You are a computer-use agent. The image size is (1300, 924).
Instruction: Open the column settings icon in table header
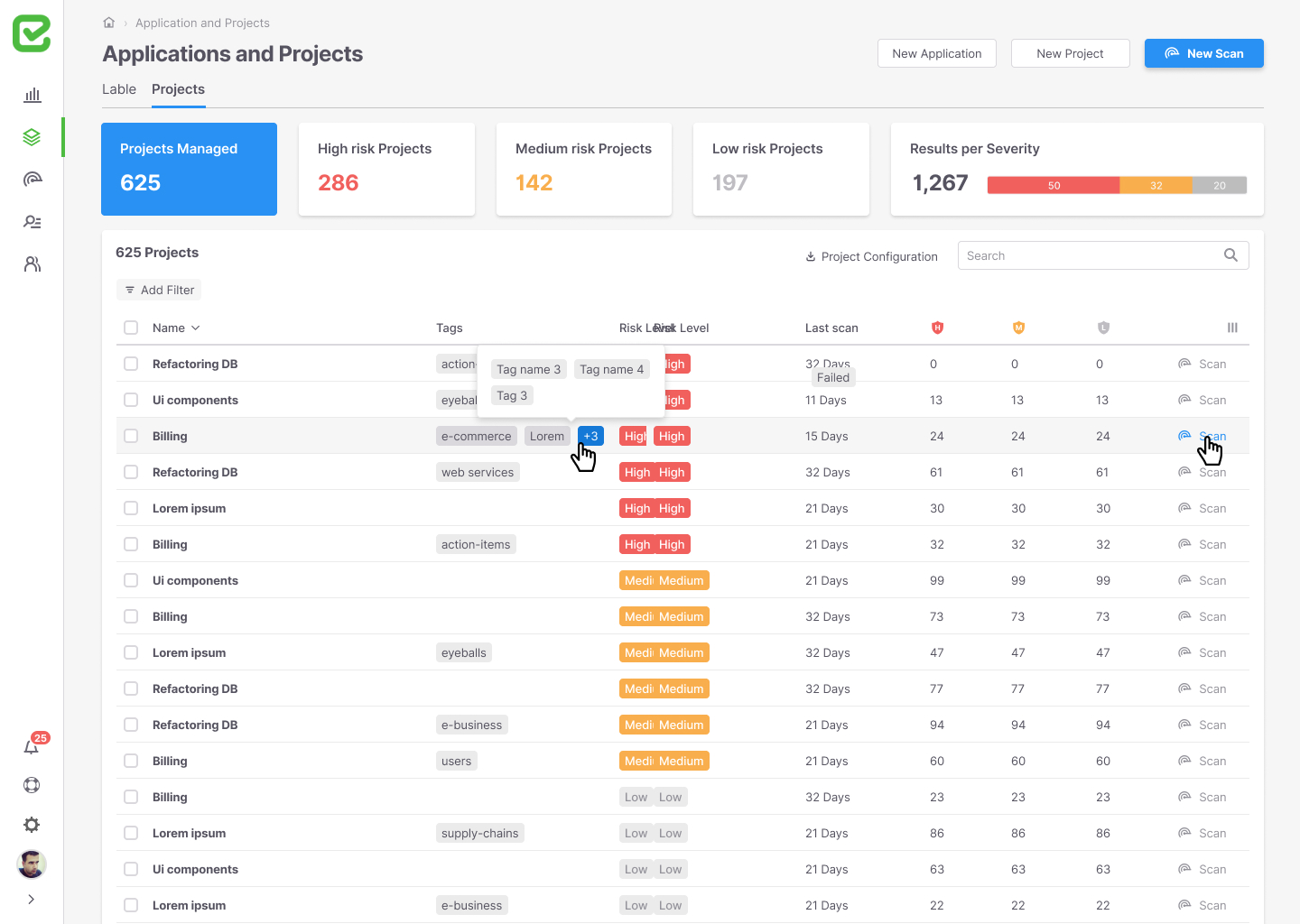[1232, 328]
